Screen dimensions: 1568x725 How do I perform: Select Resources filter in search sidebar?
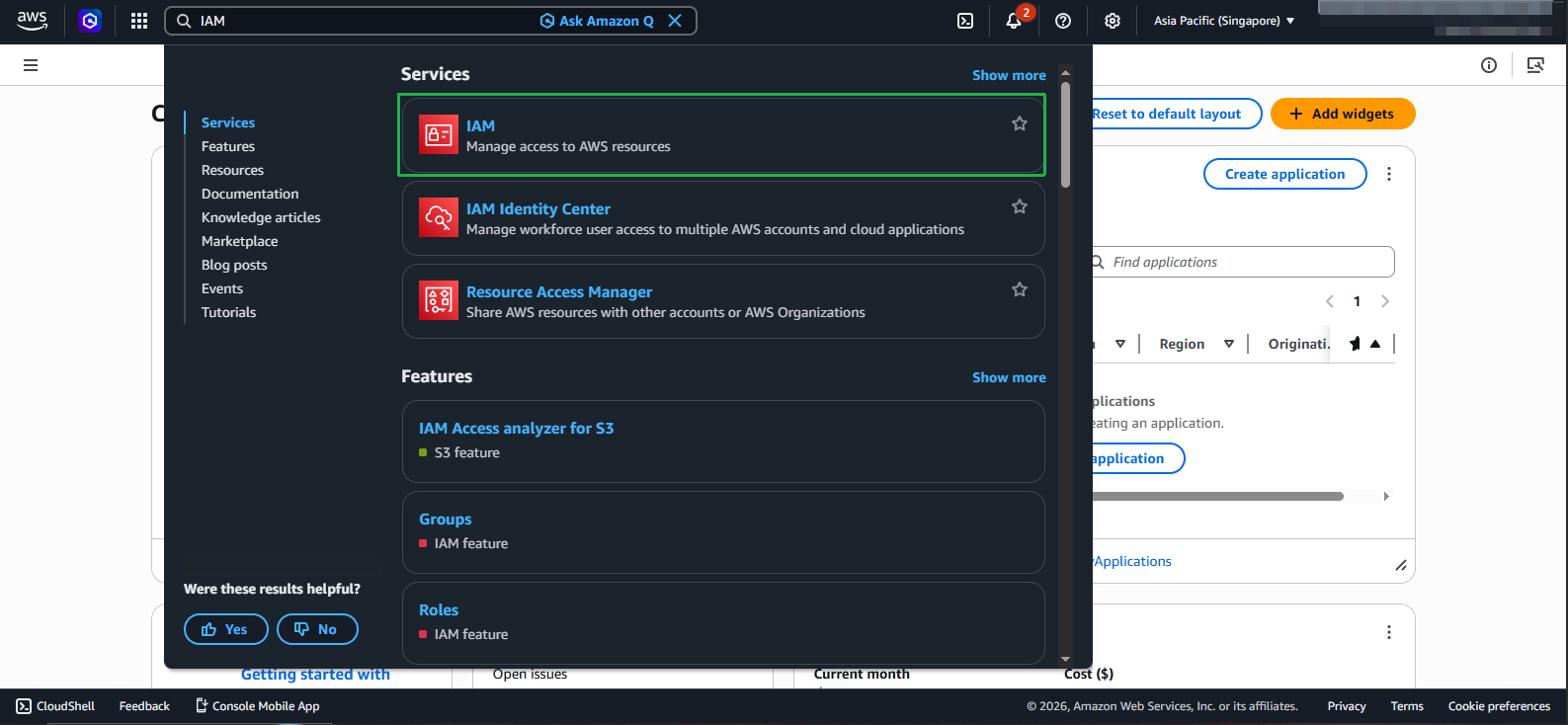(232, 170)
